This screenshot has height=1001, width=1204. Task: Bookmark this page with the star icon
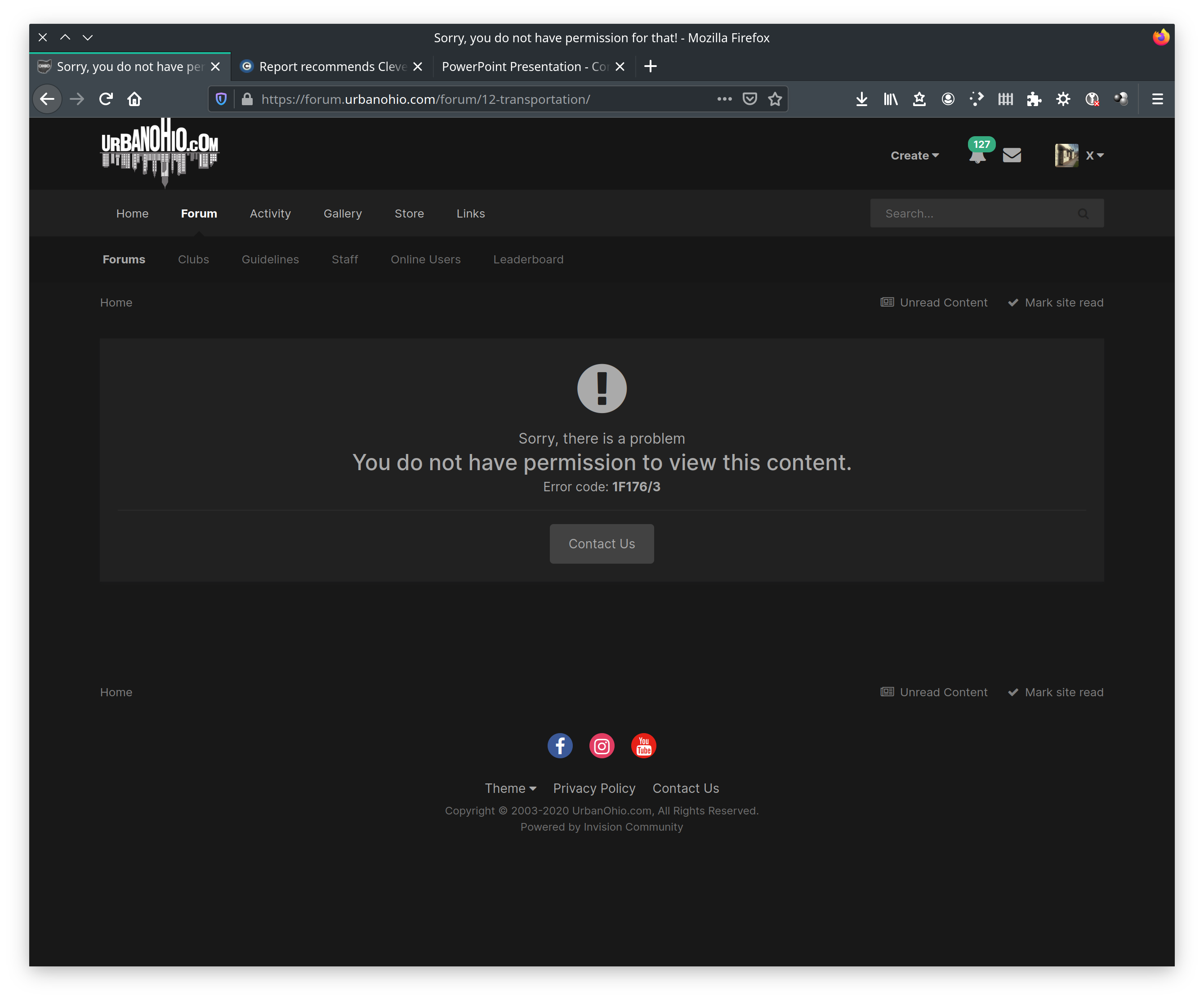point(775,99)
